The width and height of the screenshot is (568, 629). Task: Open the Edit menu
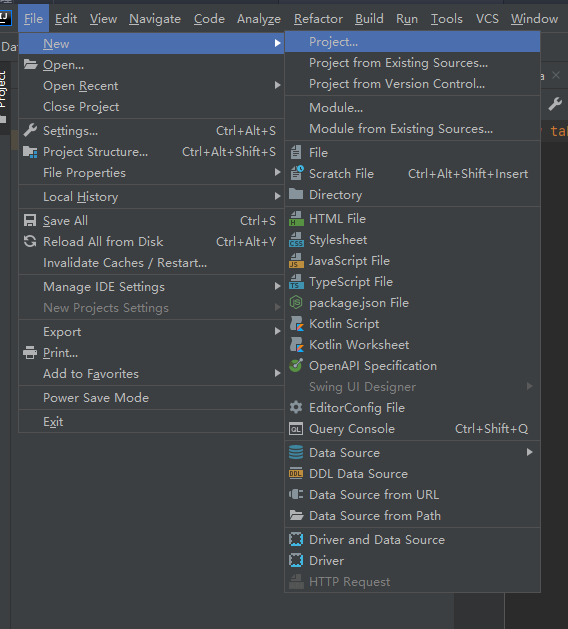66,19
